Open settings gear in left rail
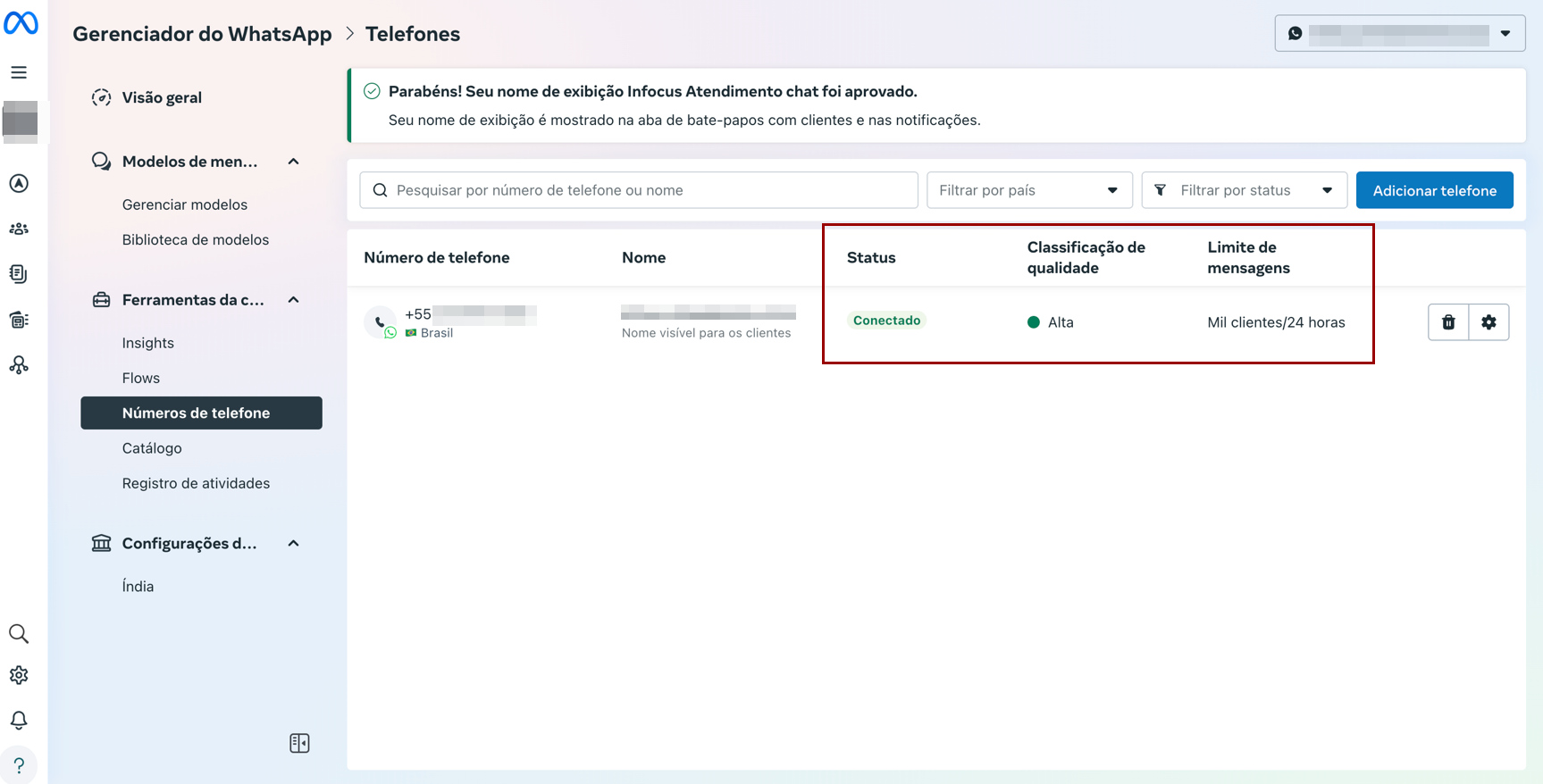 [x=19, y=675]
